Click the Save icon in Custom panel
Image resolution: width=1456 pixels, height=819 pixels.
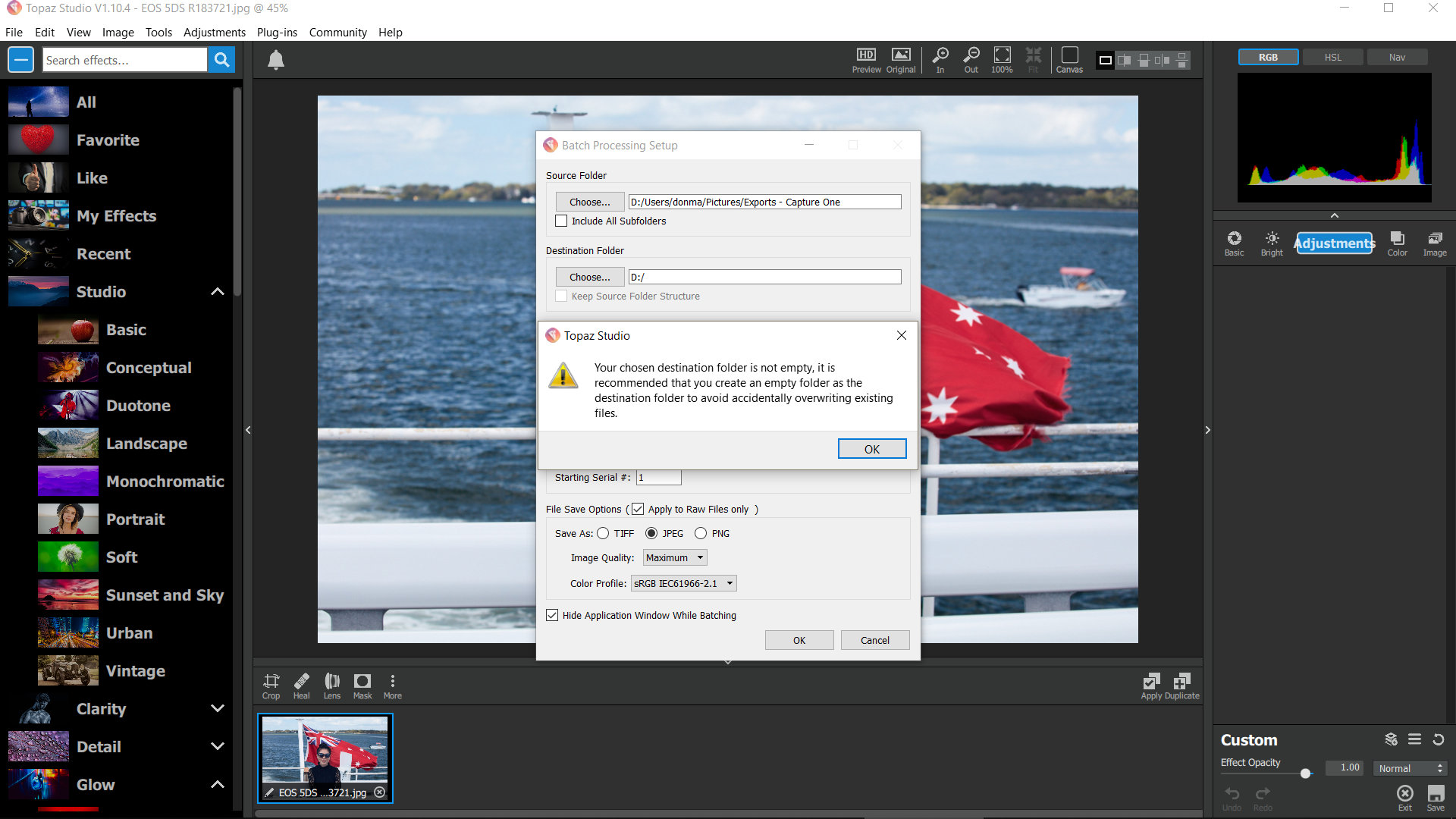coord(1436,798)
